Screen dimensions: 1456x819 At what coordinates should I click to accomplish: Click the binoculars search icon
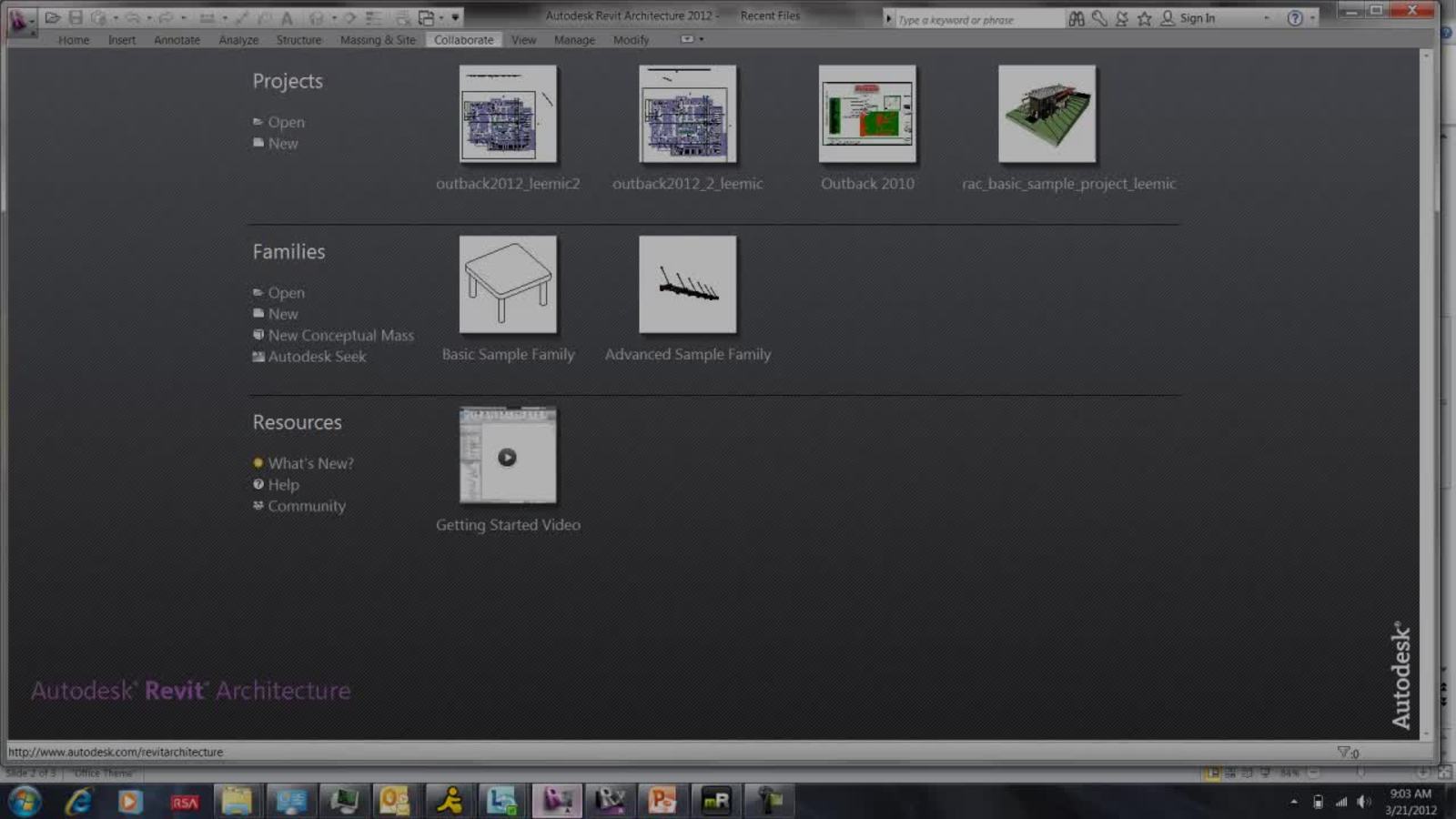point(1077,18)
